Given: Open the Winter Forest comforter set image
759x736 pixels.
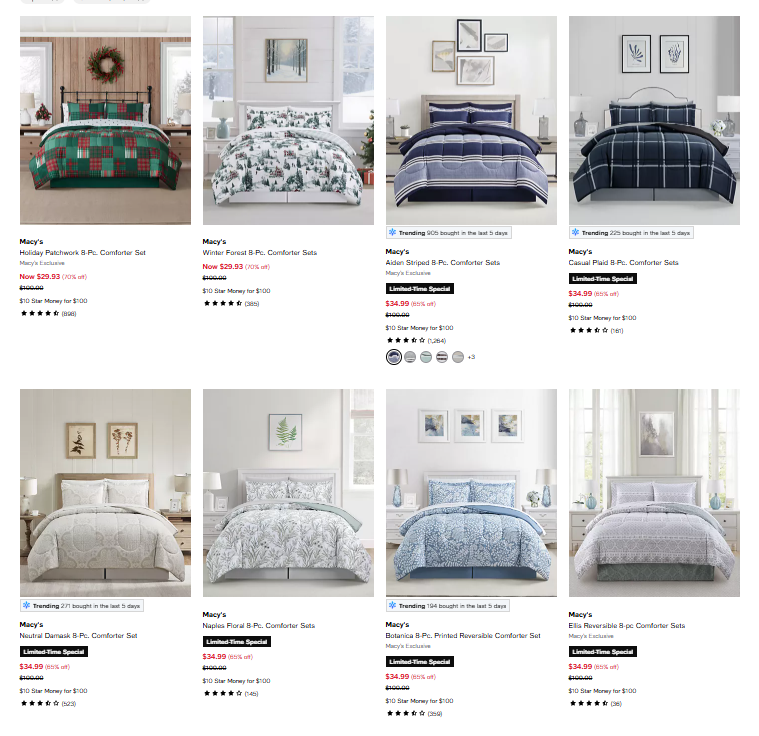Looking at the screenshot, I should pyautogui.click(x=288, y=120).
